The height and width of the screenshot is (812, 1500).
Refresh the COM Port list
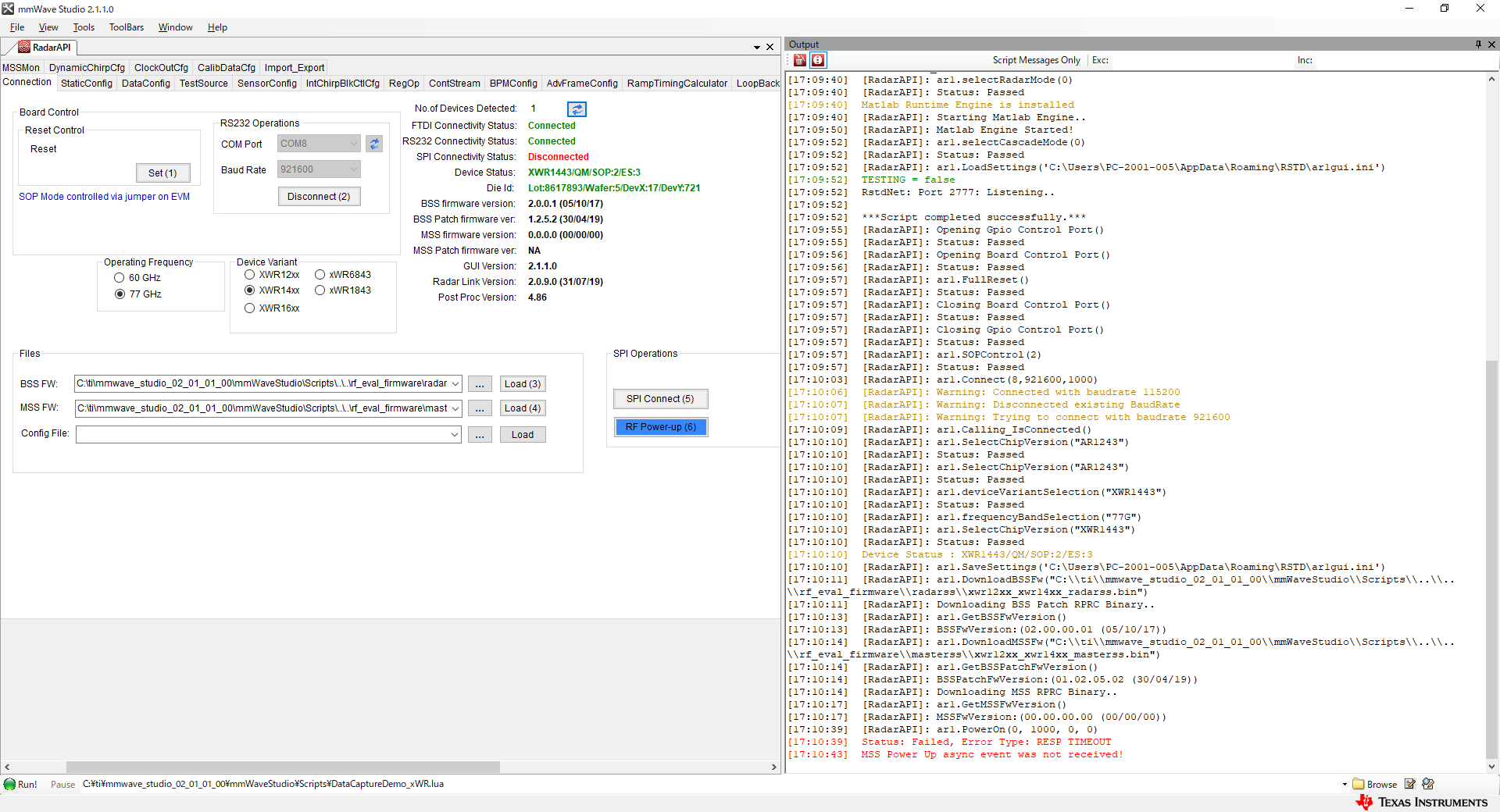tap(374, 144)
